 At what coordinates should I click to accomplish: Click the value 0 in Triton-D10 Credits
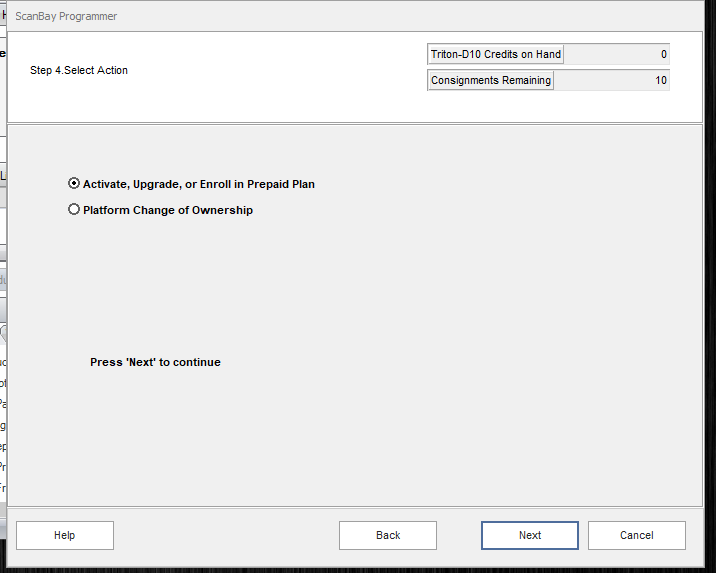point(664,54)
